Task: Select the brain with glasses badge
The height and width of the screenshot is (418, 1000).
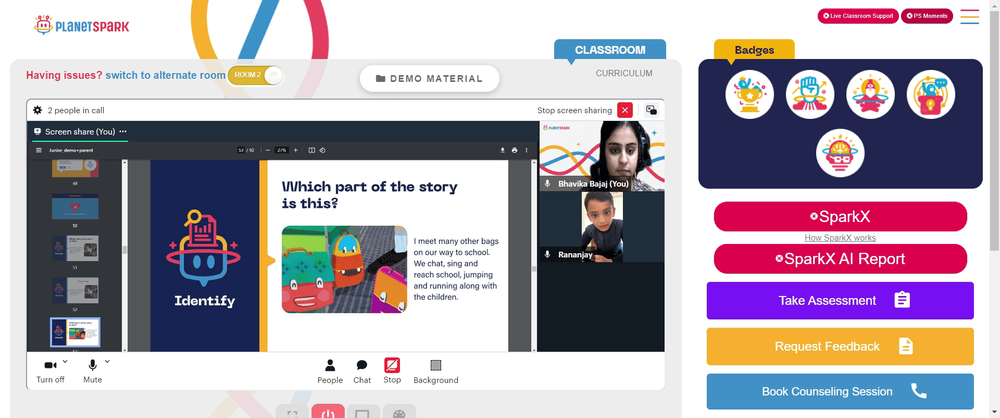Action: [x=840, y=153]
